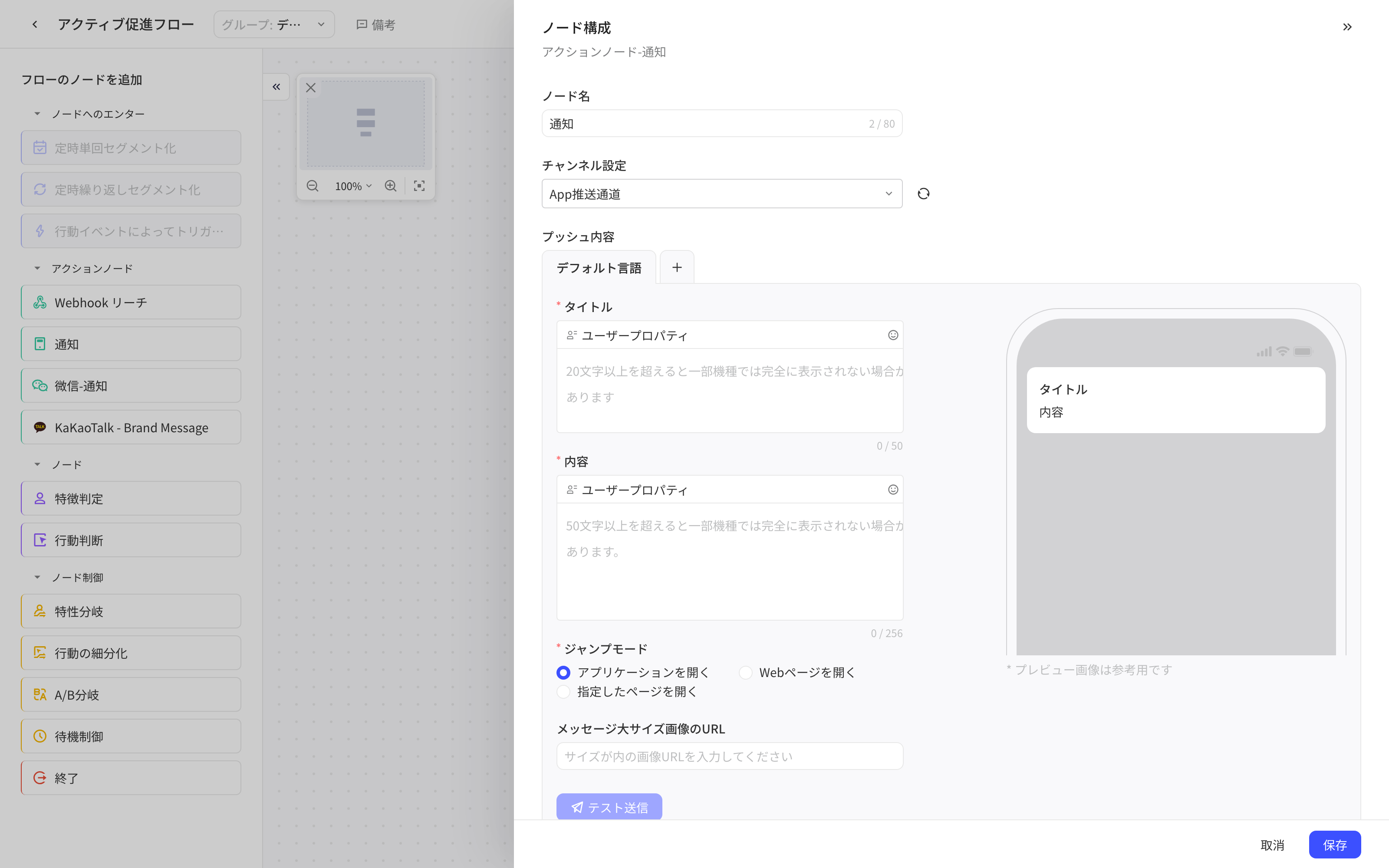Select Webページを開く radio option
This screenshot has width=1389, height=868.
coord(746,672)
